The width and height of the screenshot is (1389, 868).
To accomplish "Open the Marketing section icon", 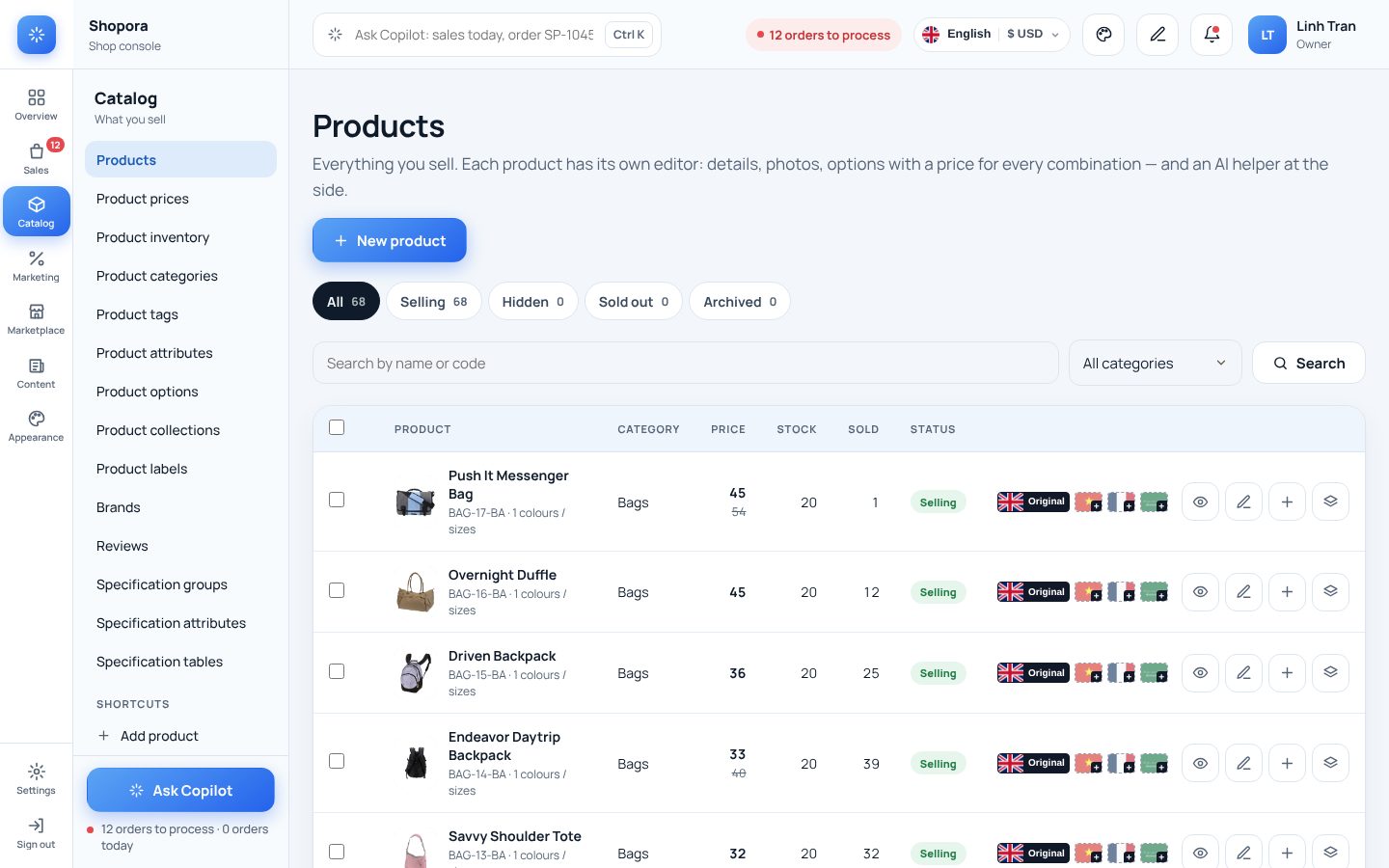I will point(36,265).
